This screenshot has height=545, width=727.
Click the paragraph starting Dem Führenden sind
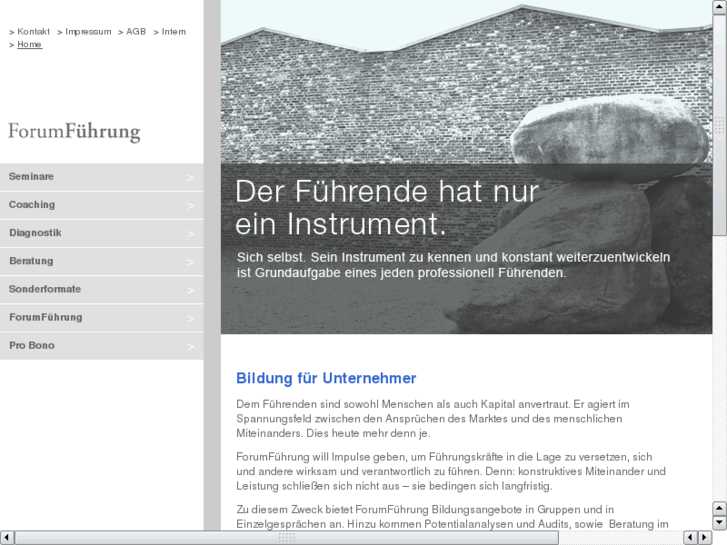coord(433,418)
